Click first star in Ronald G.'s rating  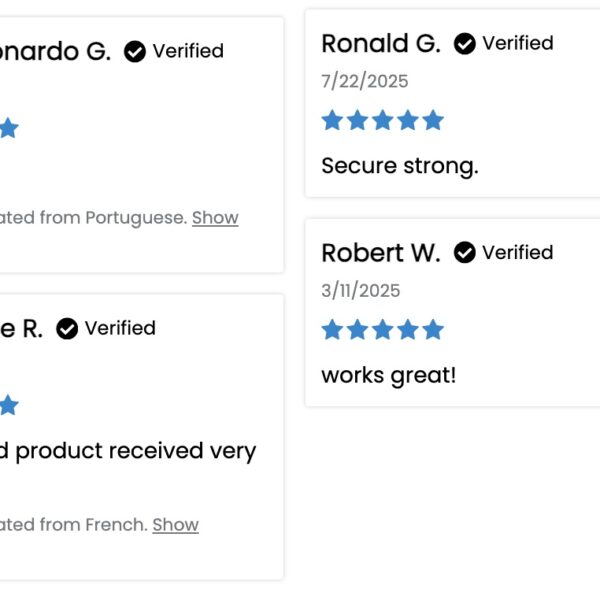(332, 120)
